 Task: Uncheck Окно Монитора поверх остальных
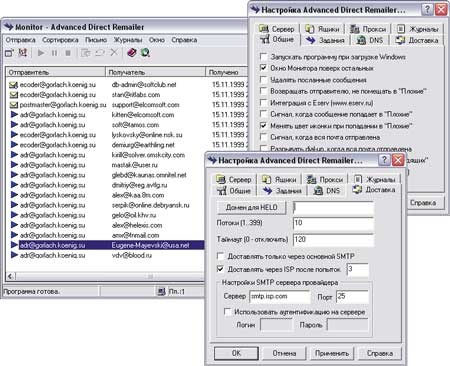coord(264,68)
